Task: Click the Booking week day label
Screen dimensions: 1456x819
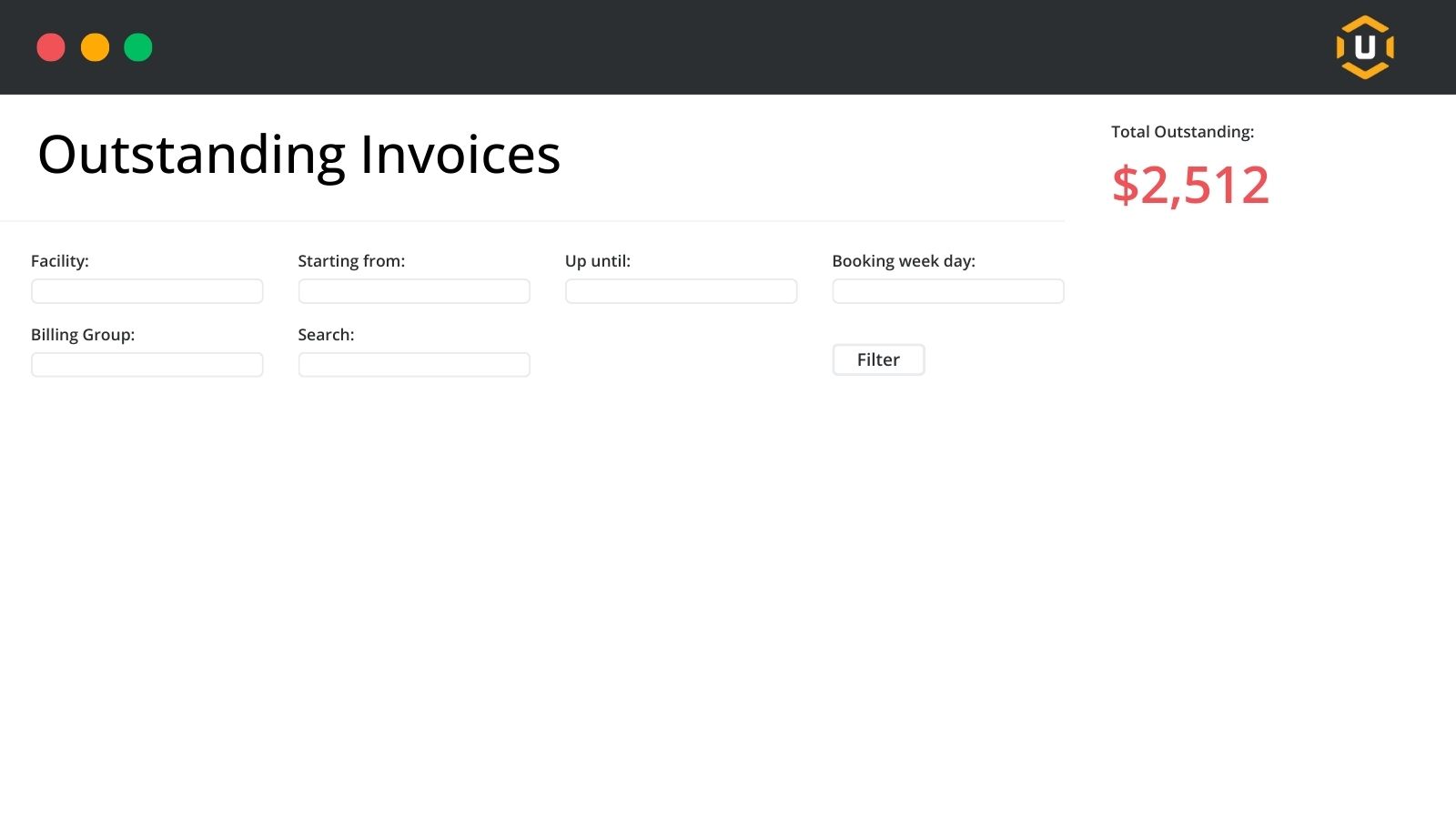Action: pyautogui.click(x=904, y=261)
